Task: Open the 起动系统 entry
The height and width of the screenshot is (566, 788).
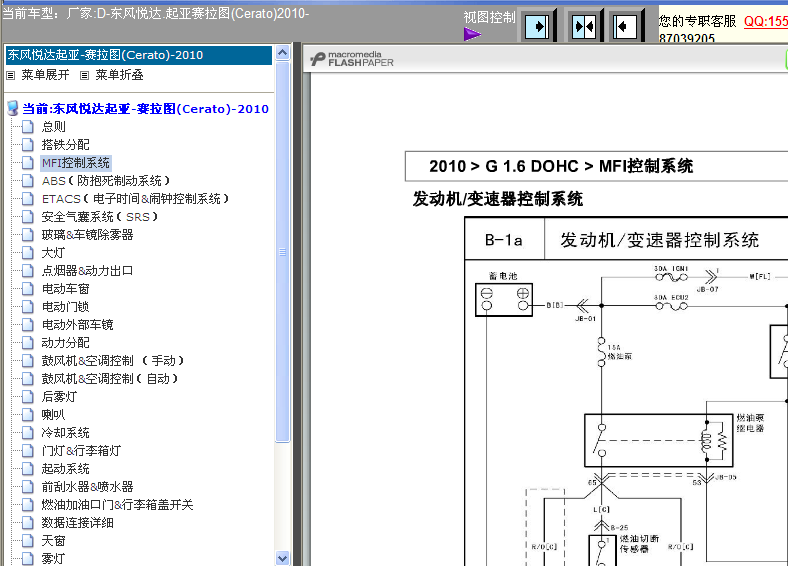Action: tap(65, 469)
